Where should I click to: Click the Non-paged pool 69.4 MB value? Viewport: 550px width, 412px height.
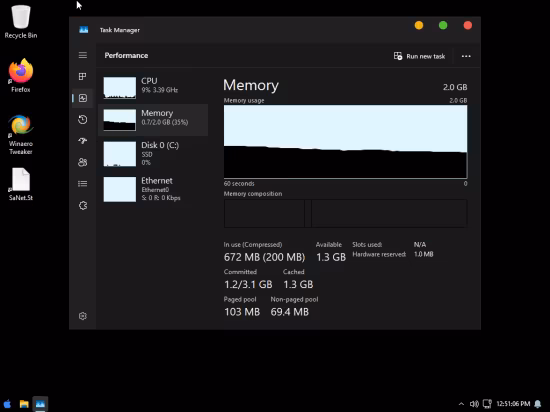(x=290, y=312)
